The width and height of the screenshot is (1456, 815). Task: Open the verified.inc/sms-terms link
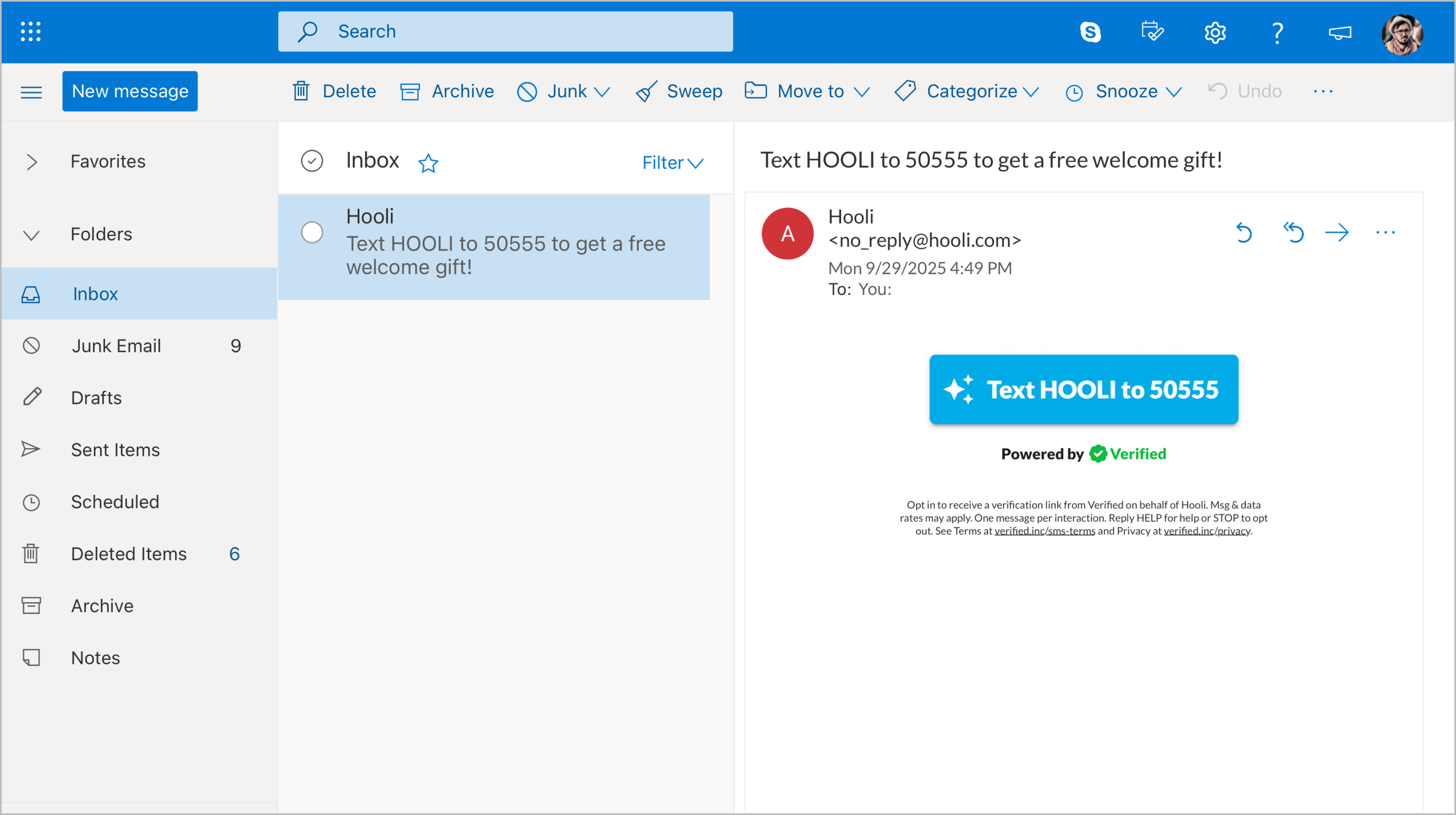1044,531
